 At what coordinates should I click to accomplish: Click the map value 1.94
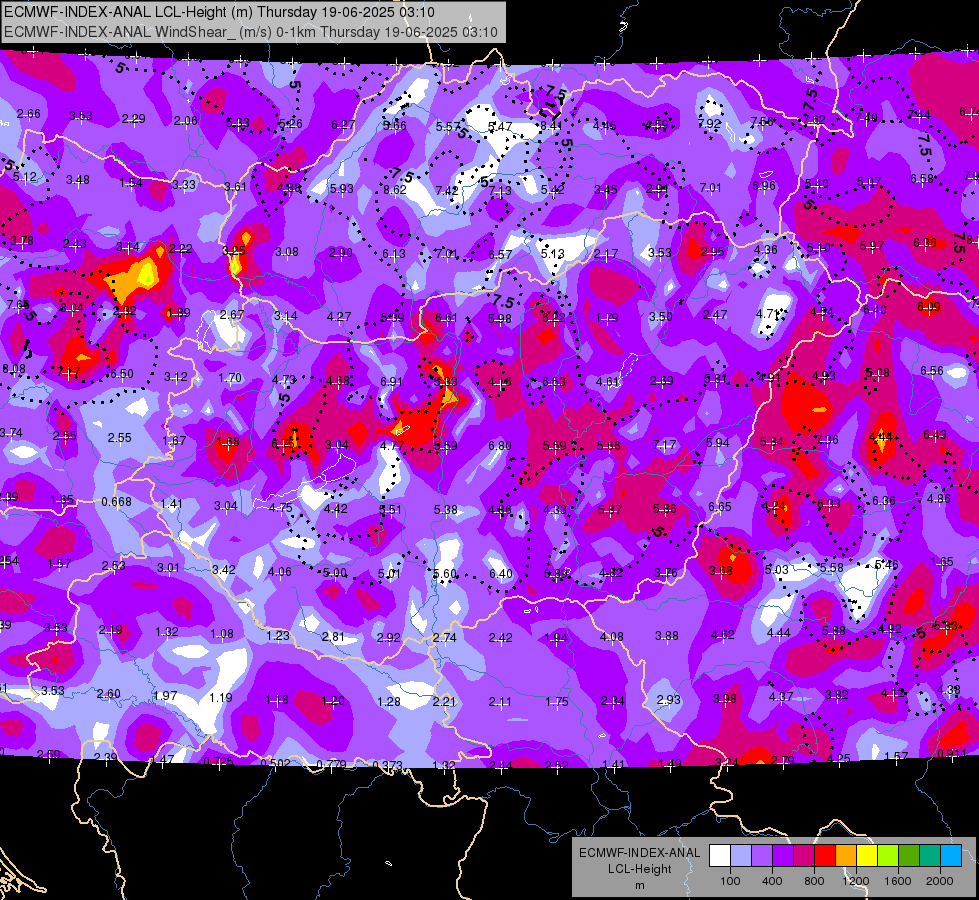point(556,638)
